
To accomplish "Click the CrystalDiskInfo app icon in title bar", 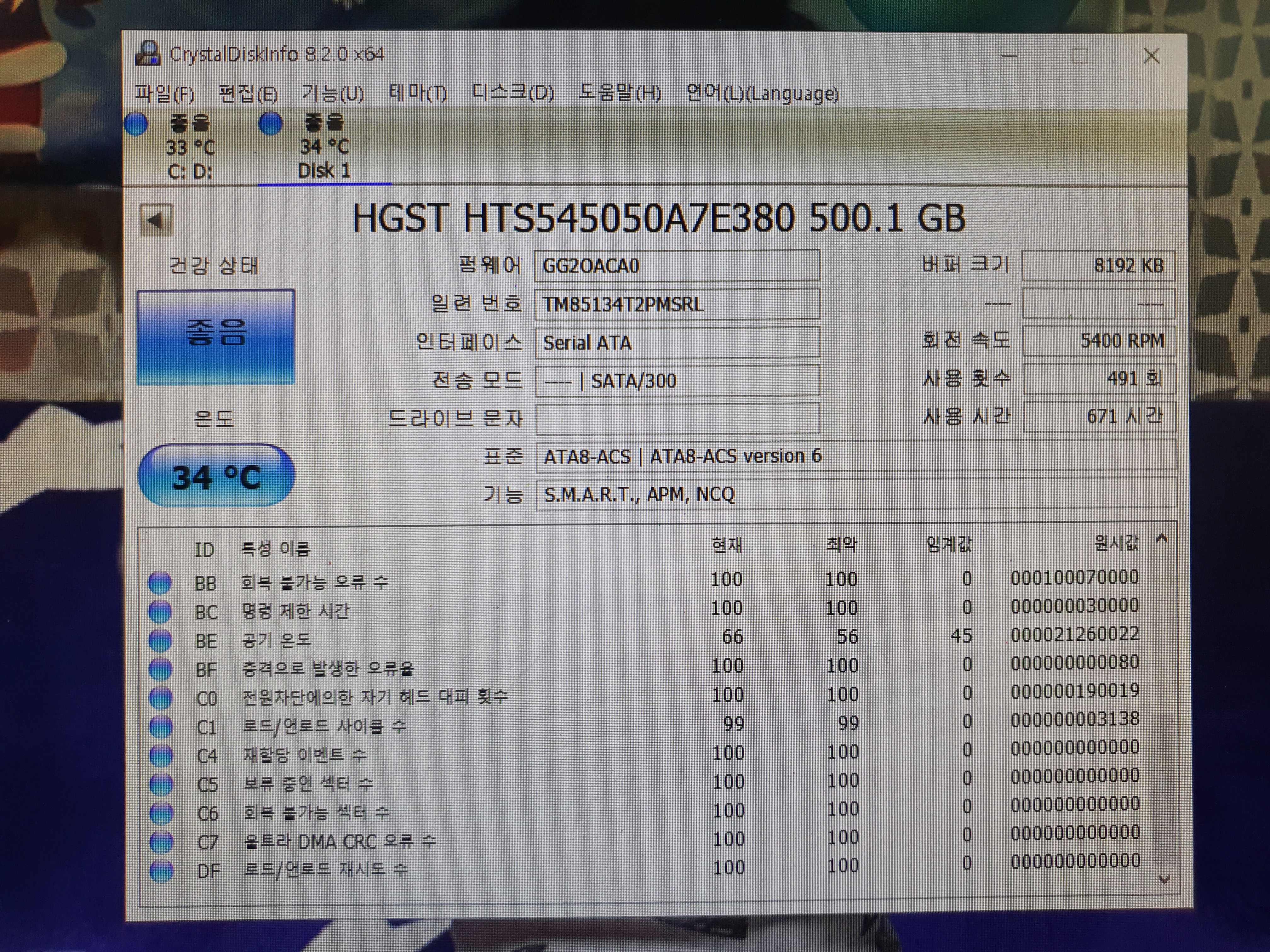I will (147, 54).
